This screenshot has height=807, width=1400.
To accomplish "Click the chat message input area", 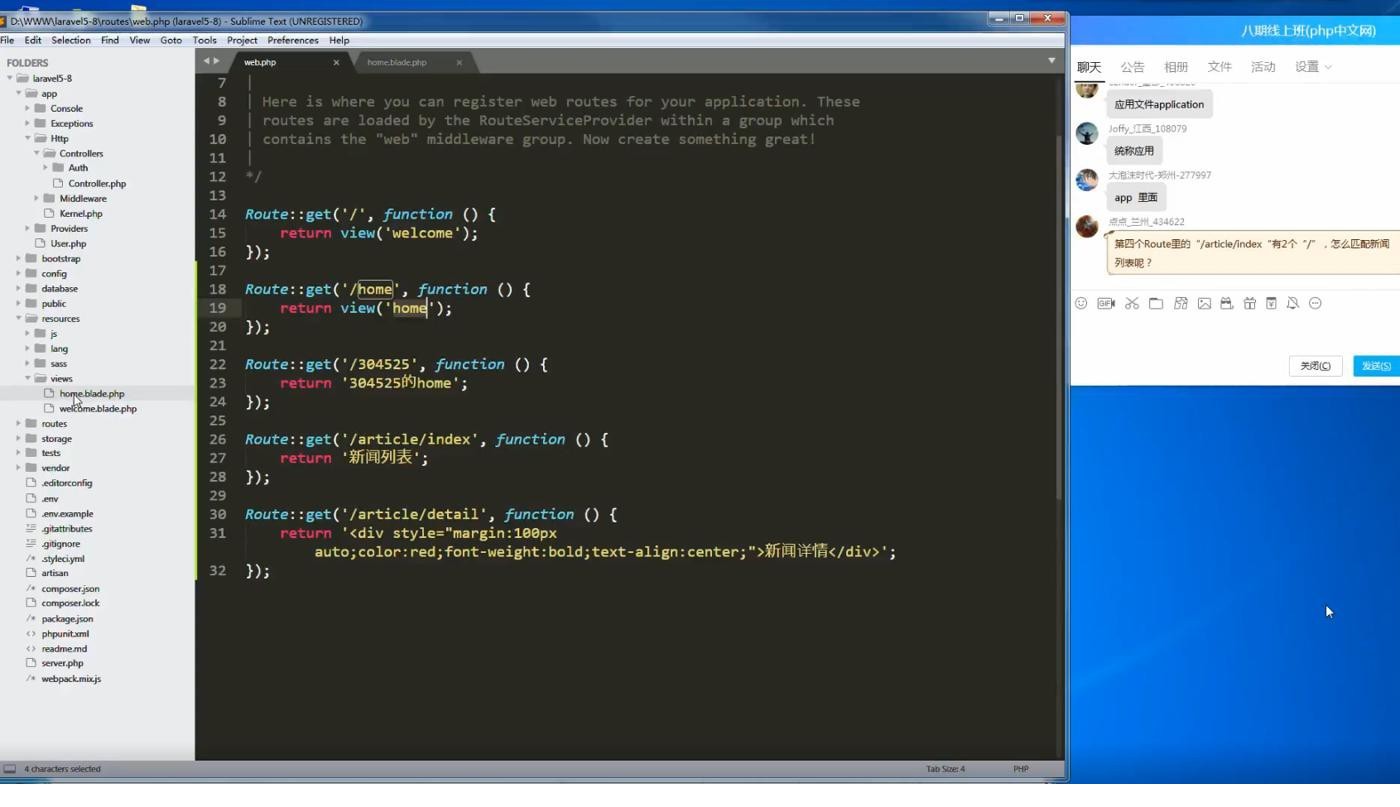I will (x=1235, y=332).
